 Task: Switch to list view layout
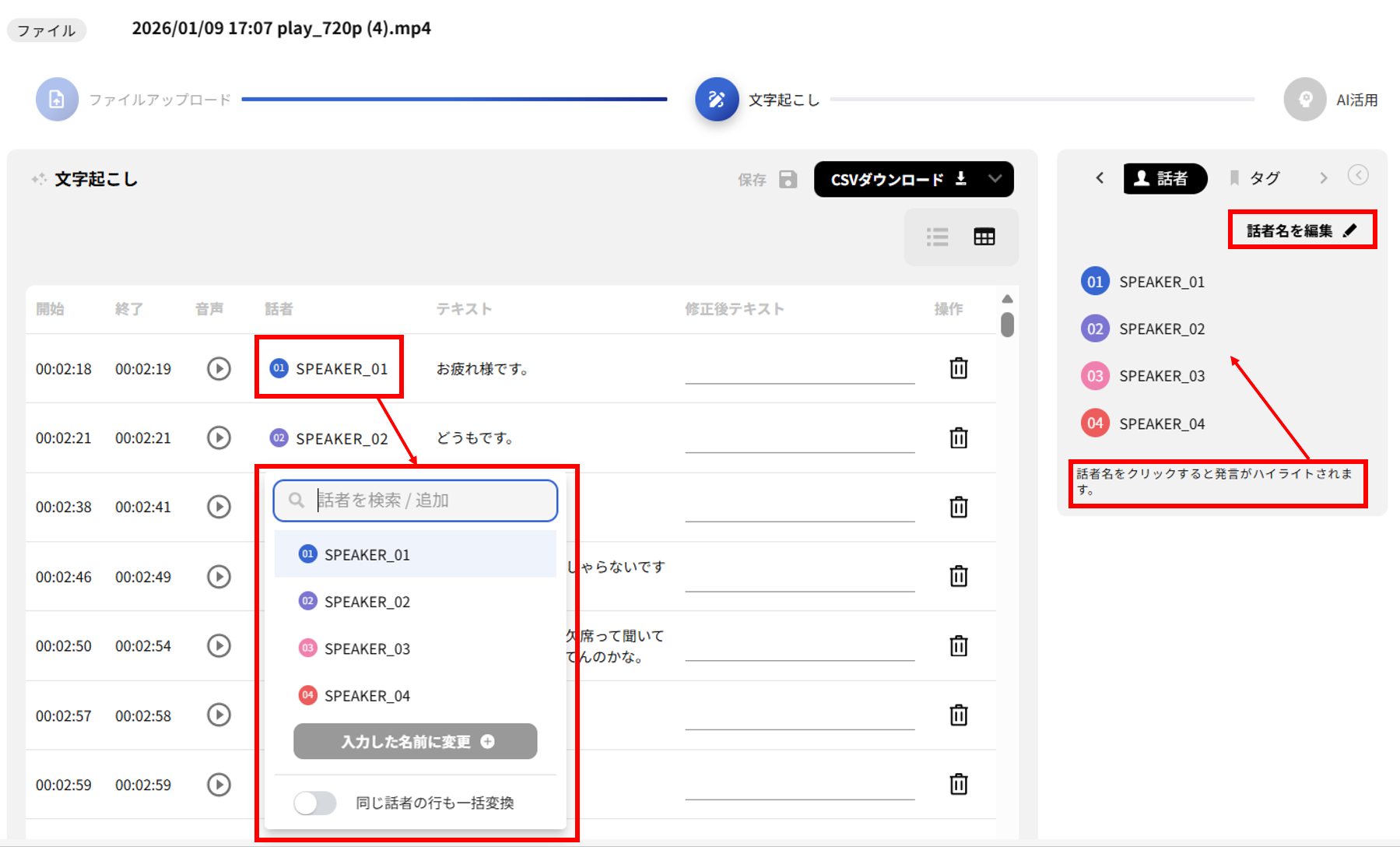pyautogui.click(x=937, y=237)
